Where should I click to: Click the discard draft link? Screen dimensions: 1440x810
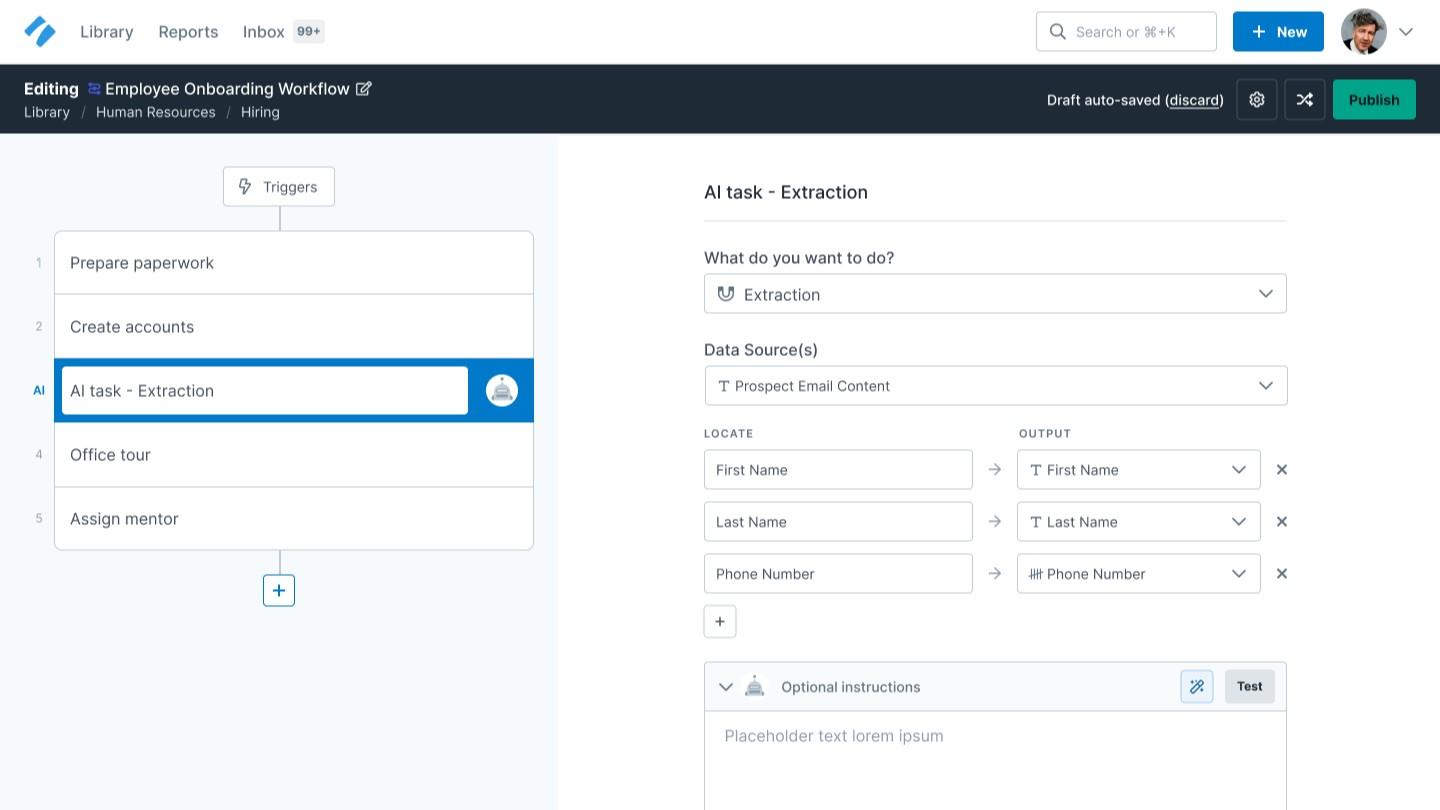pos(1194,100)
